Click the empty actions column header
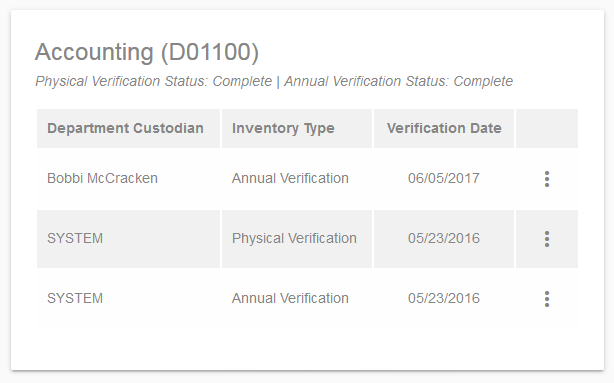 coord(547,128)
